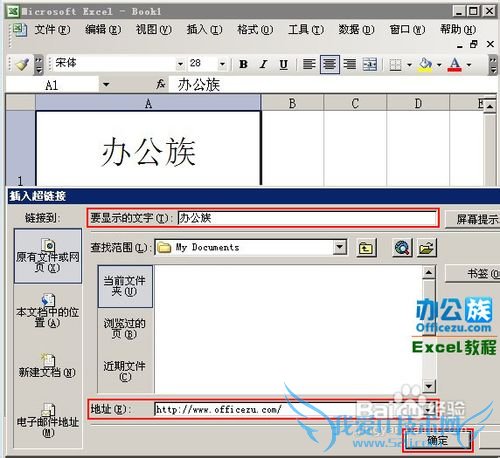The image size is (500, 458).
Task: Click the Excel application icon in title bar
Action: (x=13, y=11)
